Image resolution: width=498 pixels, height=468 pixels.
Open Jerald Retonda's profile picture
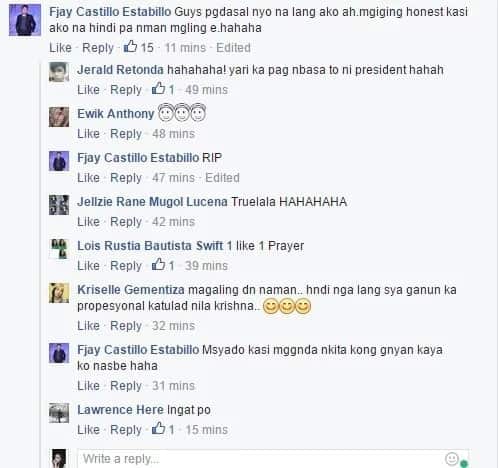click(x=59, y=72)
